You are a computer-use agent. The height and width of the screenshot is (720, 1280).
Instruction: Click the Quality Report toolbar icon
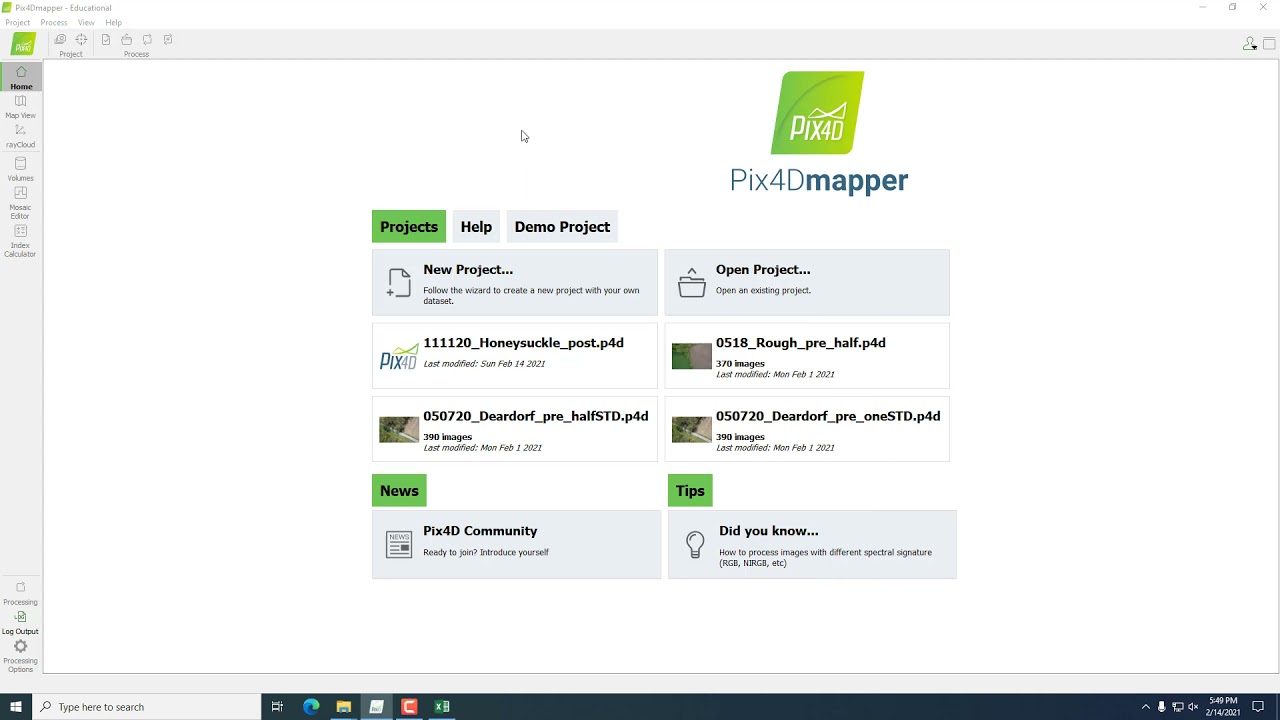coord(105,40)
